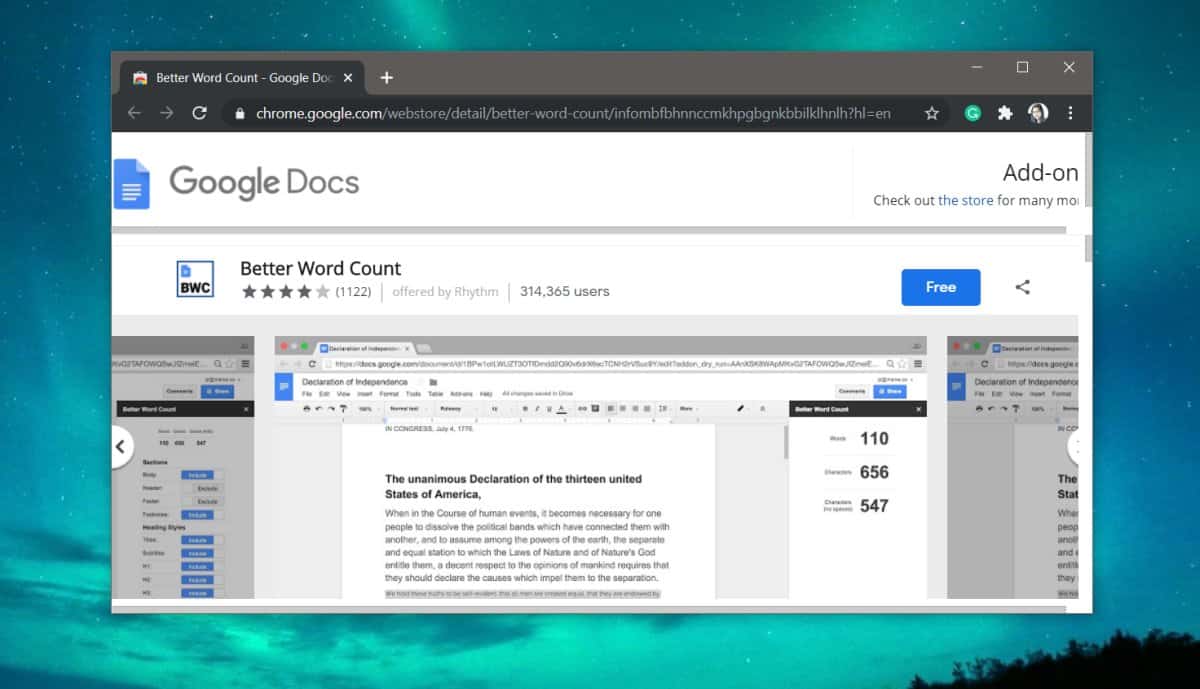In center preview, click left align icon

click(x=609, y=408)
